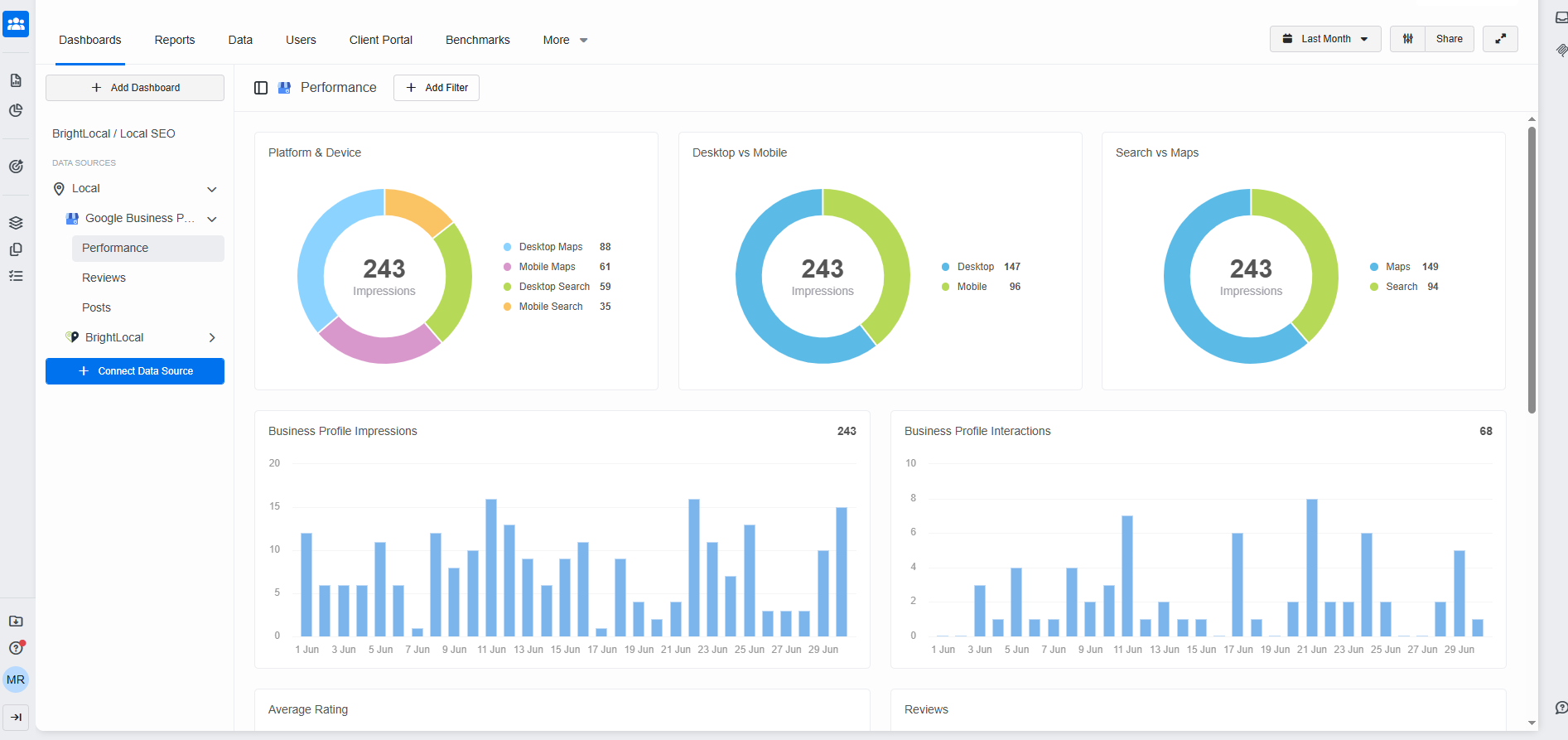Open the reports document icon in left rail
1568x740 pixels.
click(x=16, y=80)
